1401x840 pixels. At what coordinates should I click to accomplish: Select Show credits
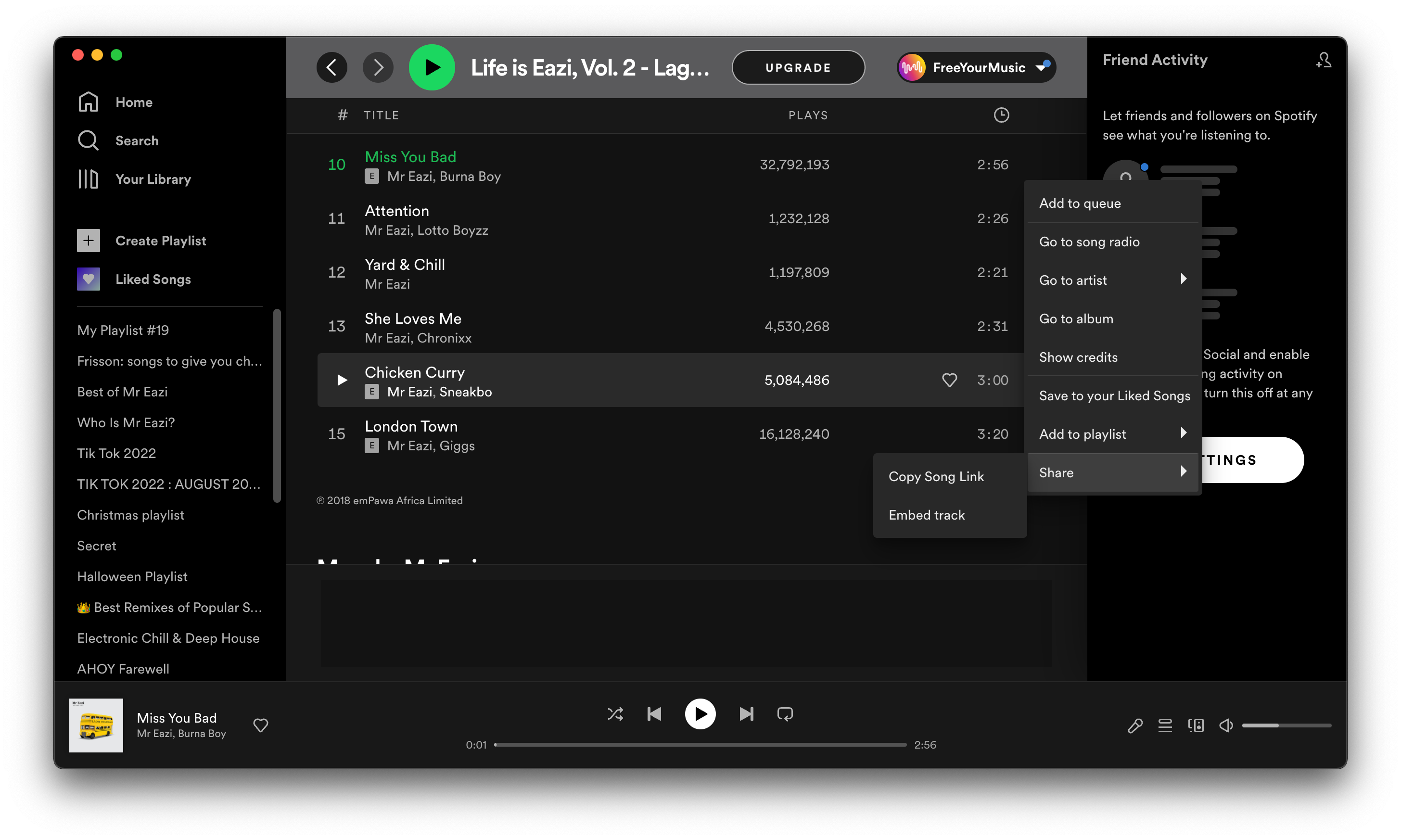(1112, 356)
